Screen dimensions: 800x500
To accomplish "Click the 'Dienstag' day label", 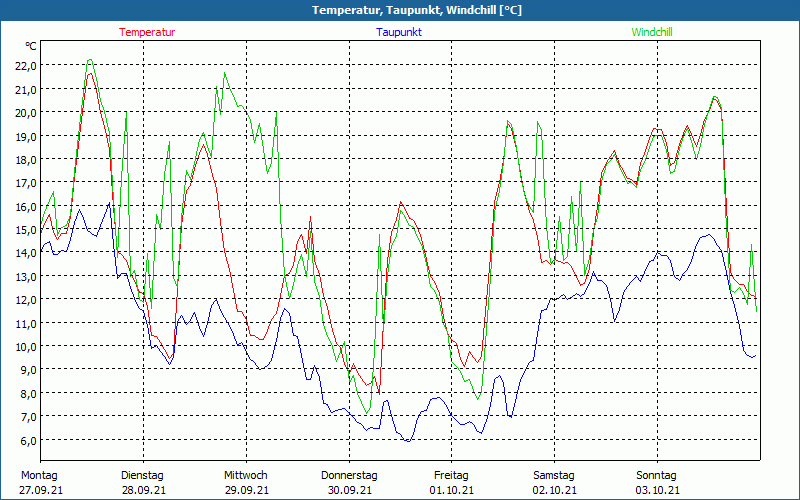I will pyautogui.click(x=142, y=476).
